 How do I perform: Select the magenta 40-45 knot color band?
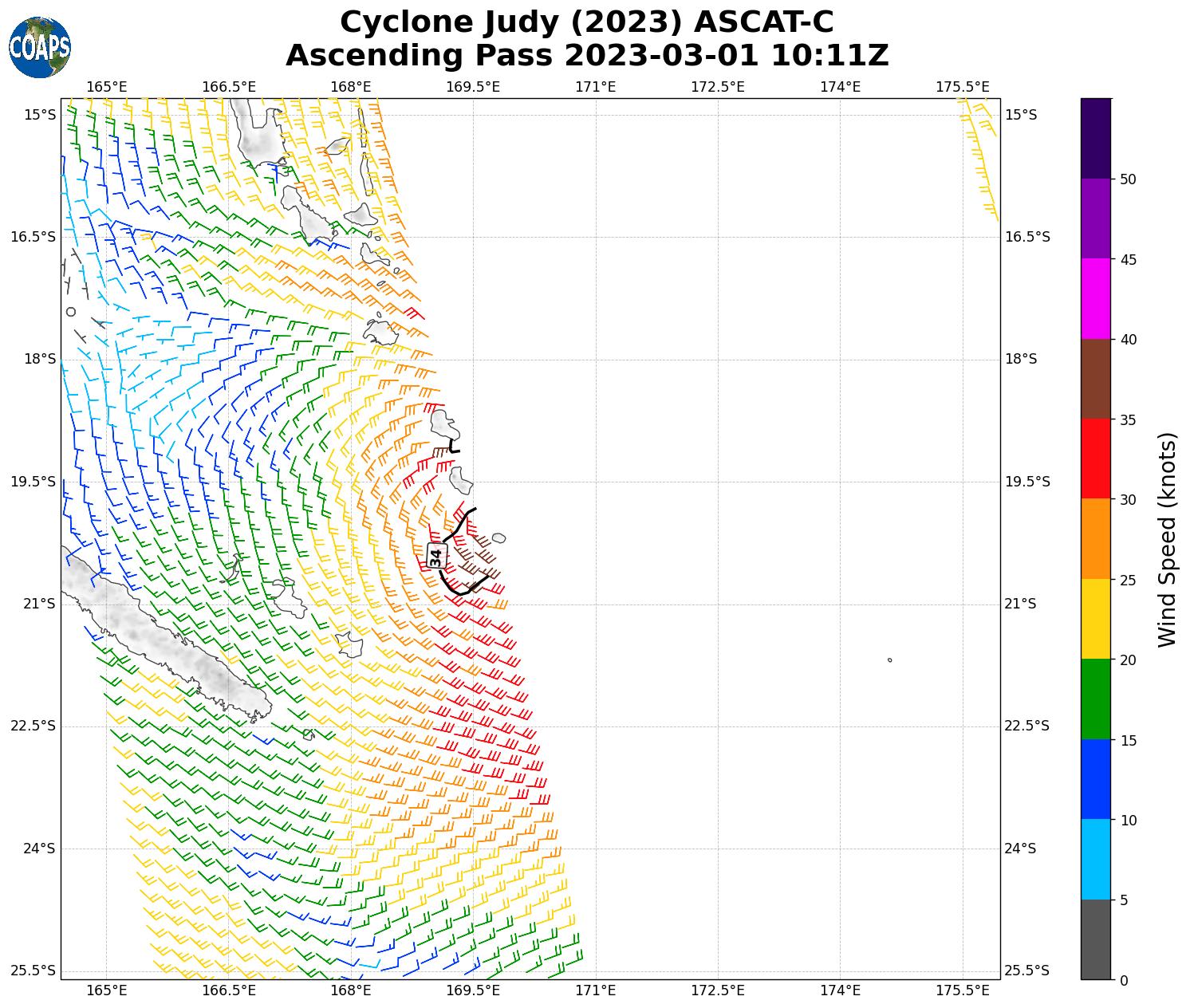(x=1095, y=299)
